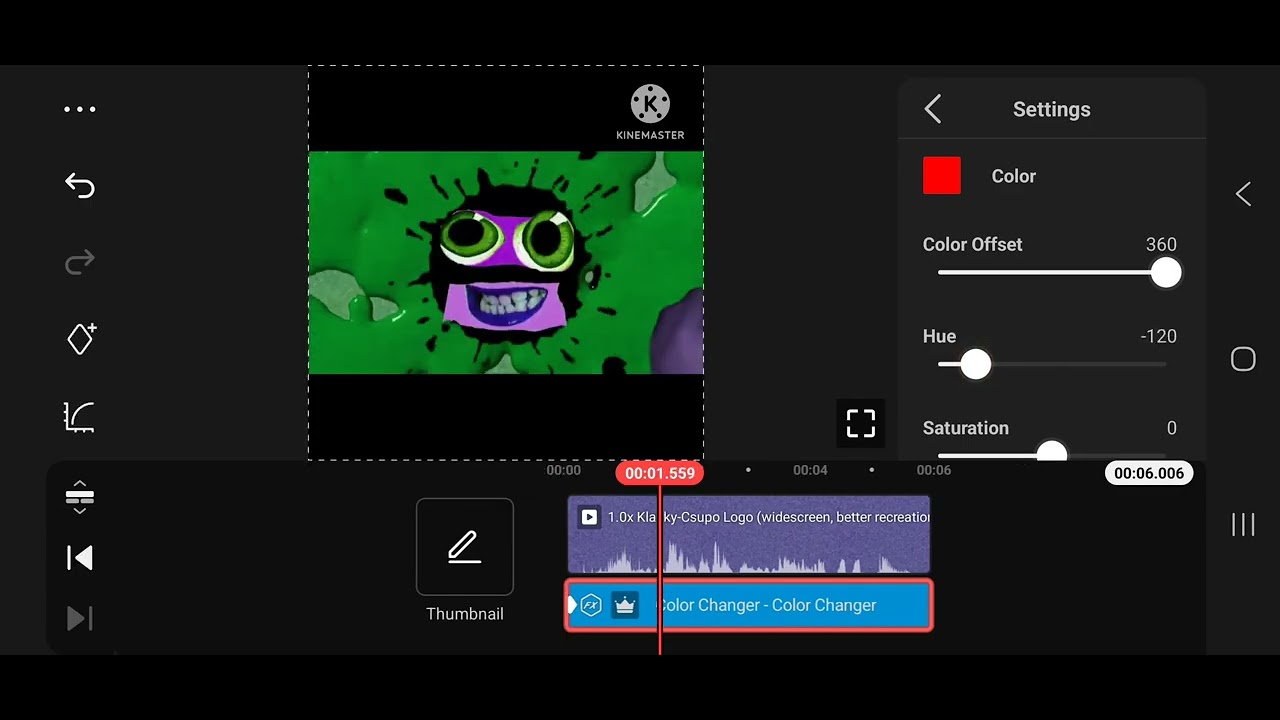Go back from the Settings panel

933,109
